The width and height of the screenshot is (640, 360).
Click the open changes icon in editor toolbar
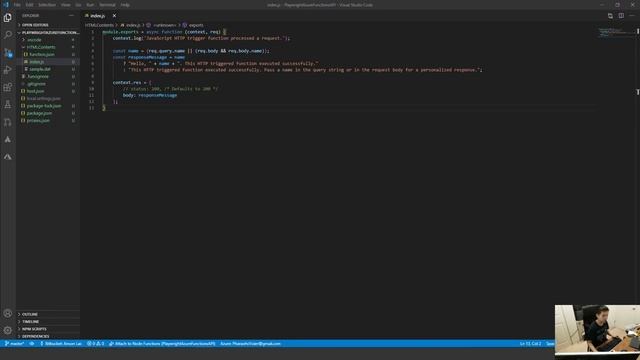coord(610,16)
